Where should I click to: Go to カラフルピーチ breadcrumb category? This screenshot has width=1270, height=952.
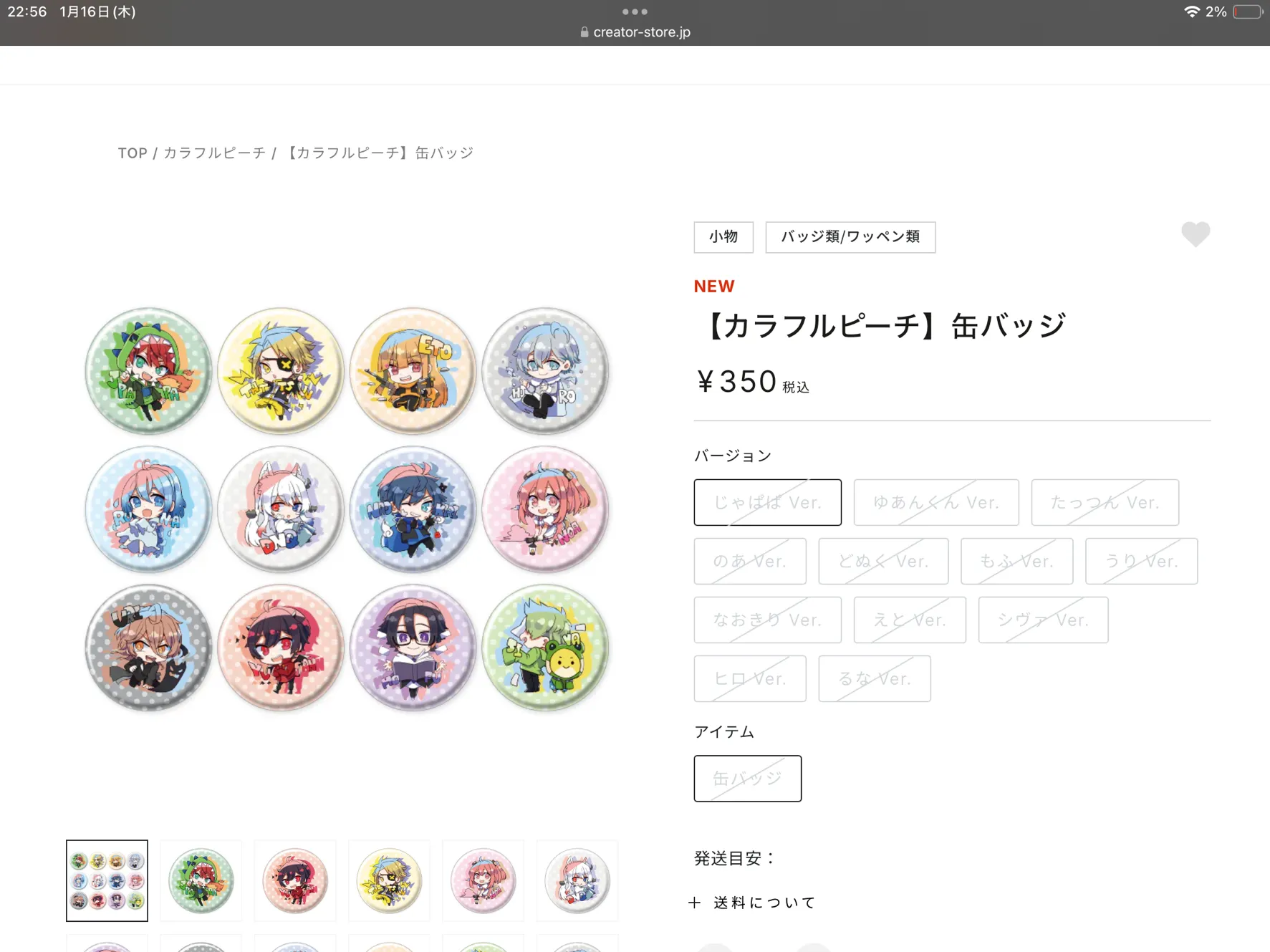pos(214,153)
